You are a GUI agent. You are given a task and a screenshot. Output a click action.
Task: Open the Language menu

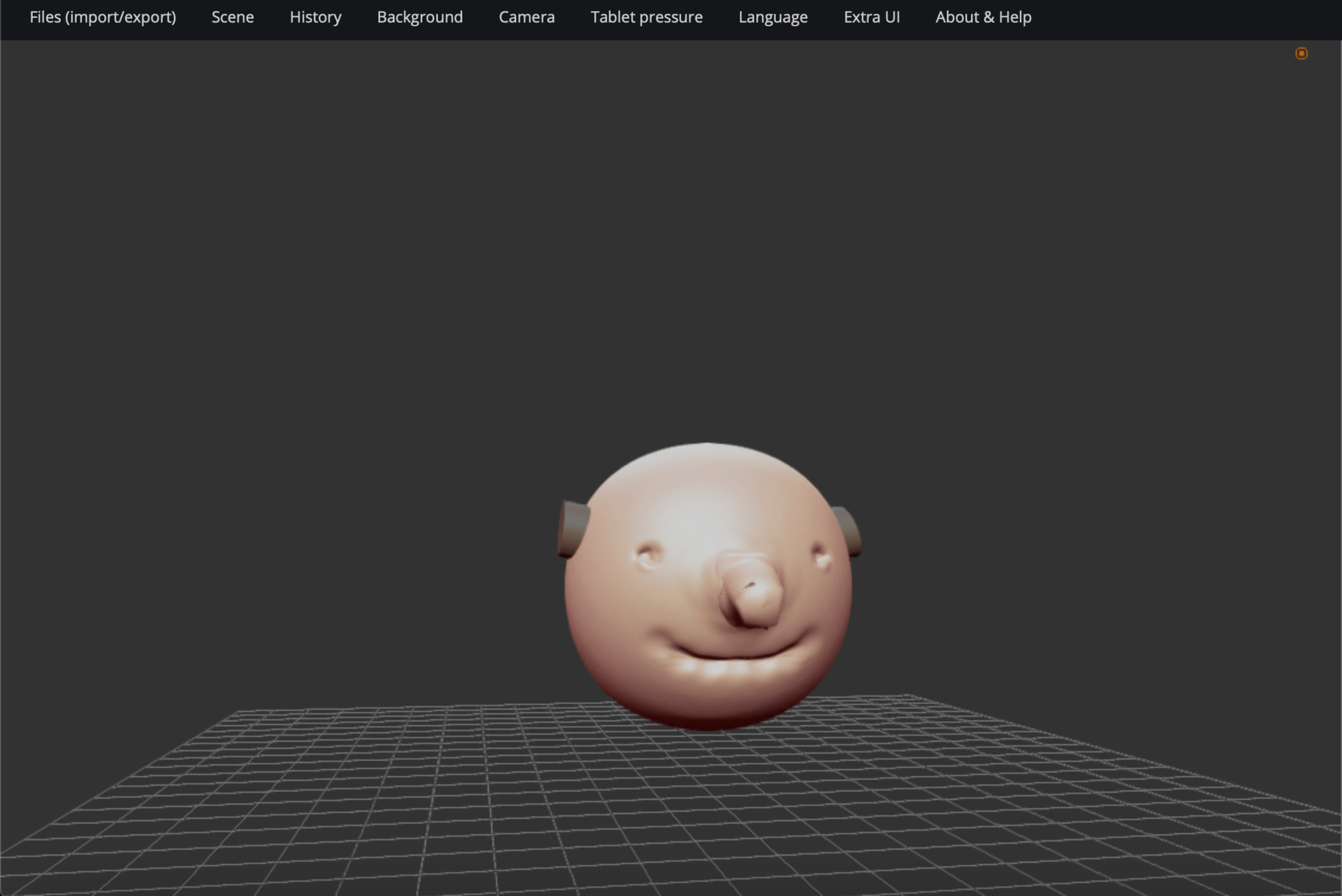[772, 17]
